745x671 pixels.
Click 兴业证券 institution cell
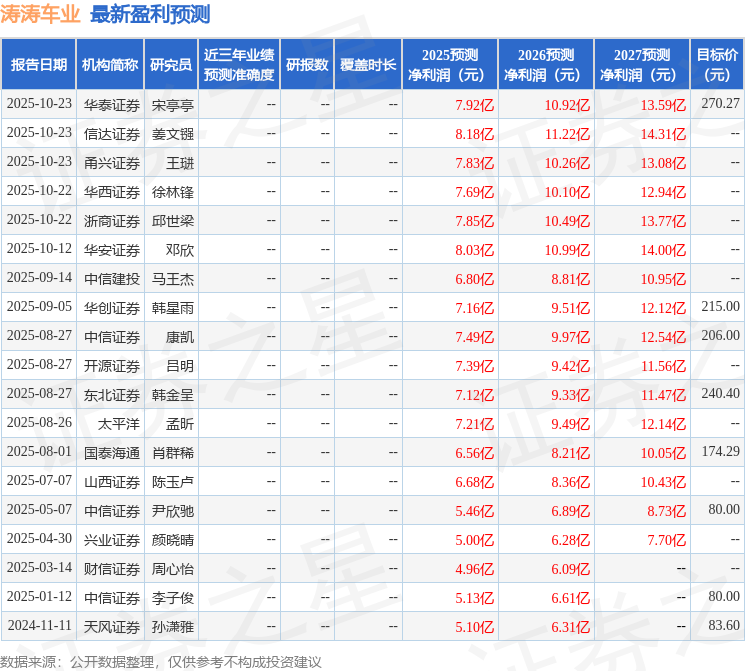point(112,540)
